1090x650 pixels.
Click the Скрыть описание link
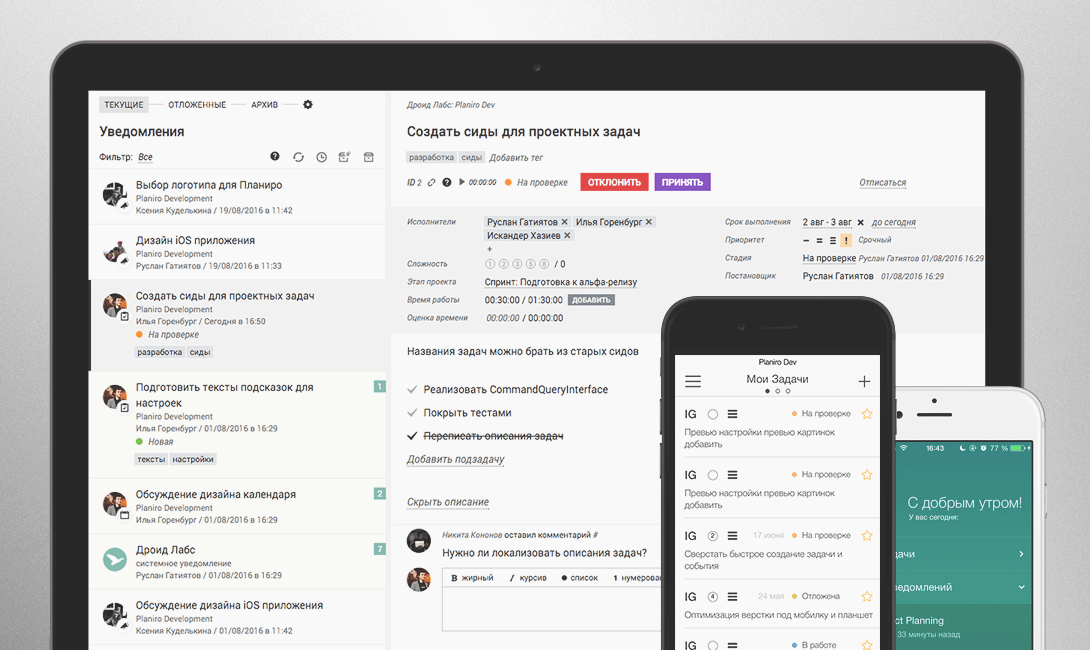(x=448, y=502)
